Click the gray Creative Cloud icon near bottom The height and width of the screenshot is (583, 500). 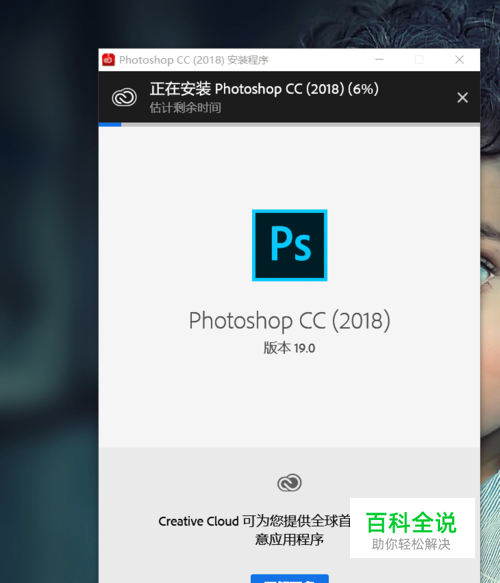(x=290, y=483)
